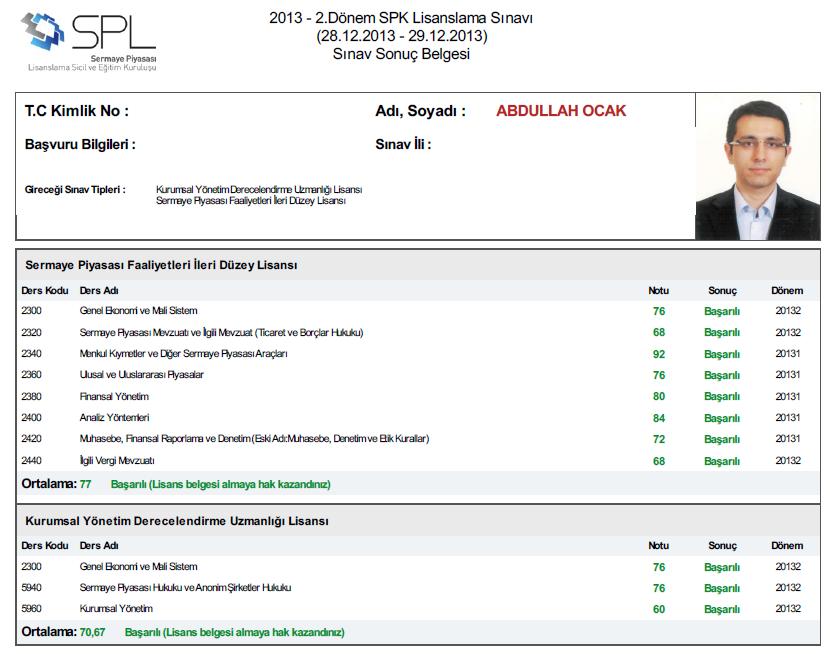Click the 'Adı, Soyadı :' label
Image resolution: width=830 pixels, height=654 pixels.
click(x=421, y=111)
